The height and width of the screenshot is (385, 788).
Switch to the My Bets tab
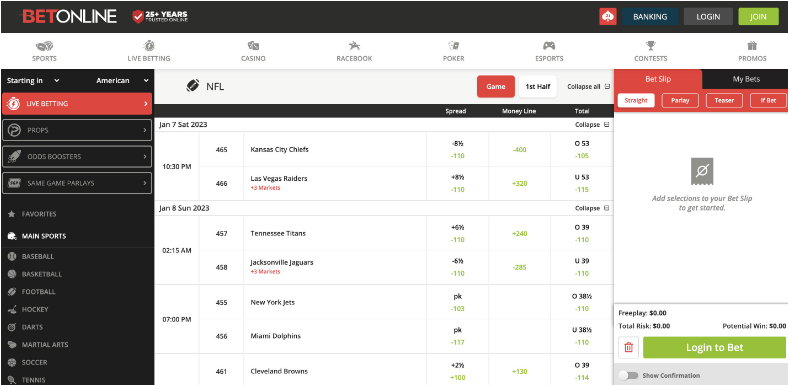point(746,79)
